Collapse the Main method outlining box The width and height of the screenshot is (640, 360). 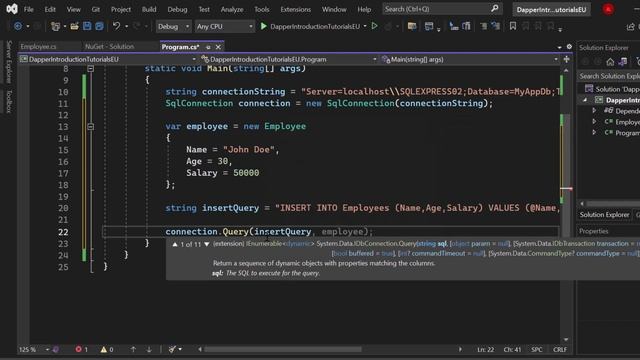click(91, 69)
